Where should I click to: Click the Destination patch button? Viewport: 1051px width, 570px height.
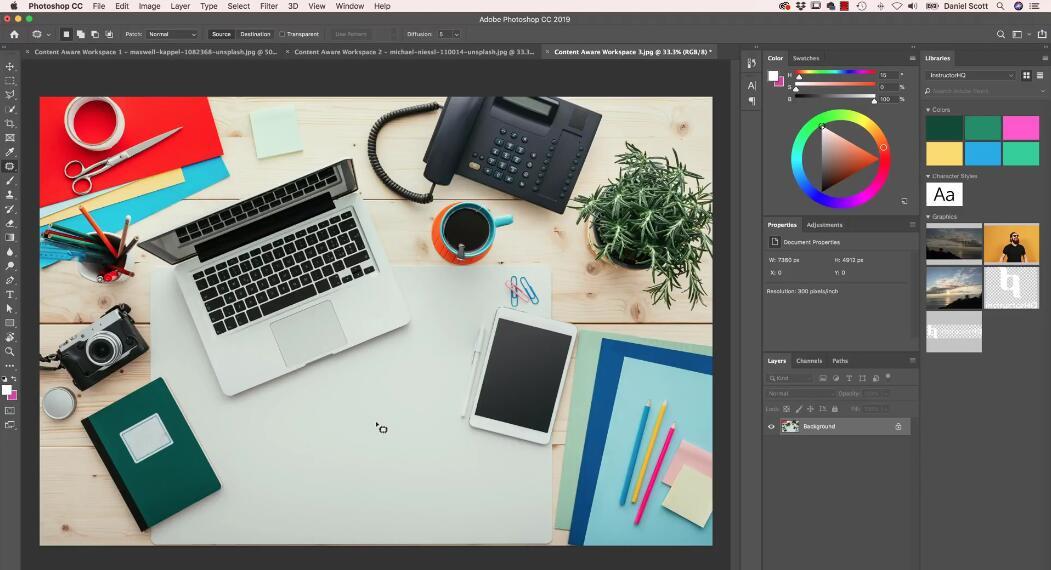click(255, 34)
